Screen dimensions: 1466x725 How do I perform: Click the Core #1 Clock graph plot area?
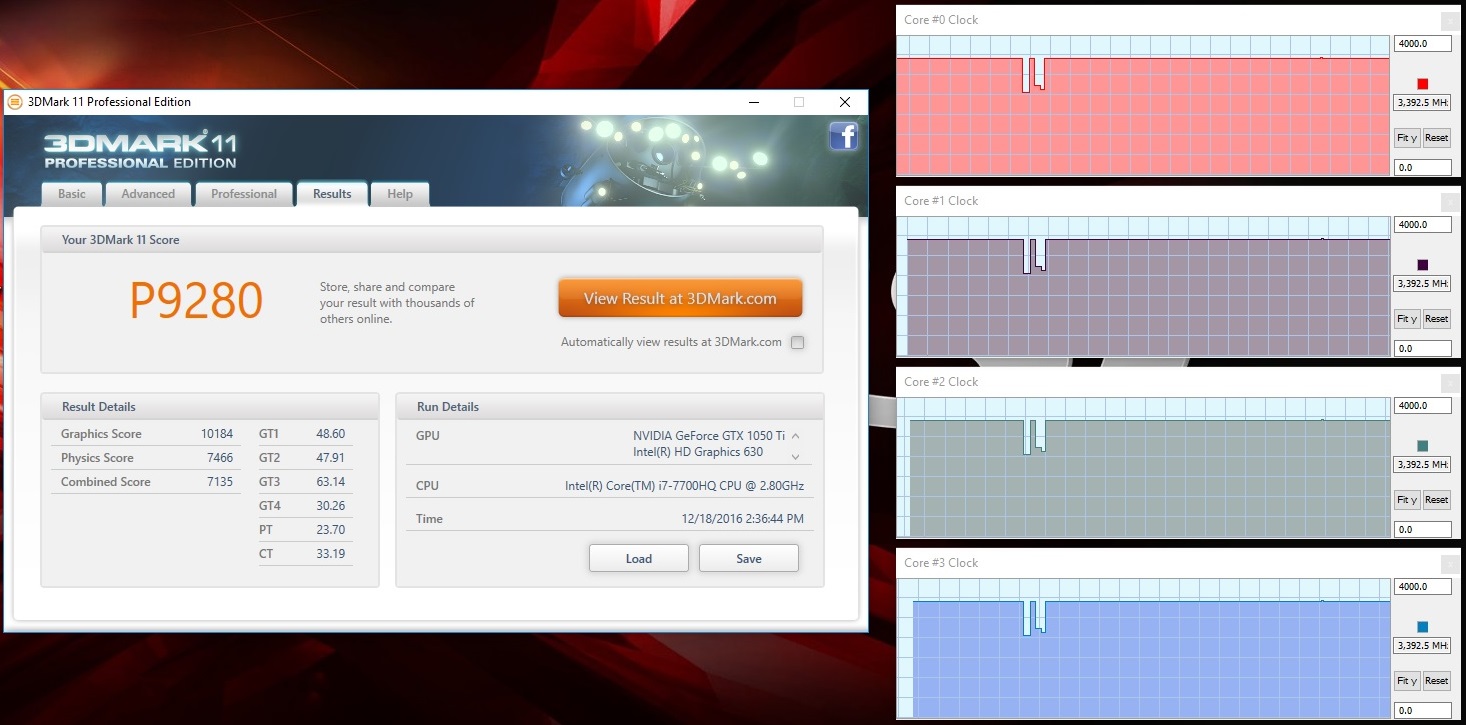[1143, 287]
